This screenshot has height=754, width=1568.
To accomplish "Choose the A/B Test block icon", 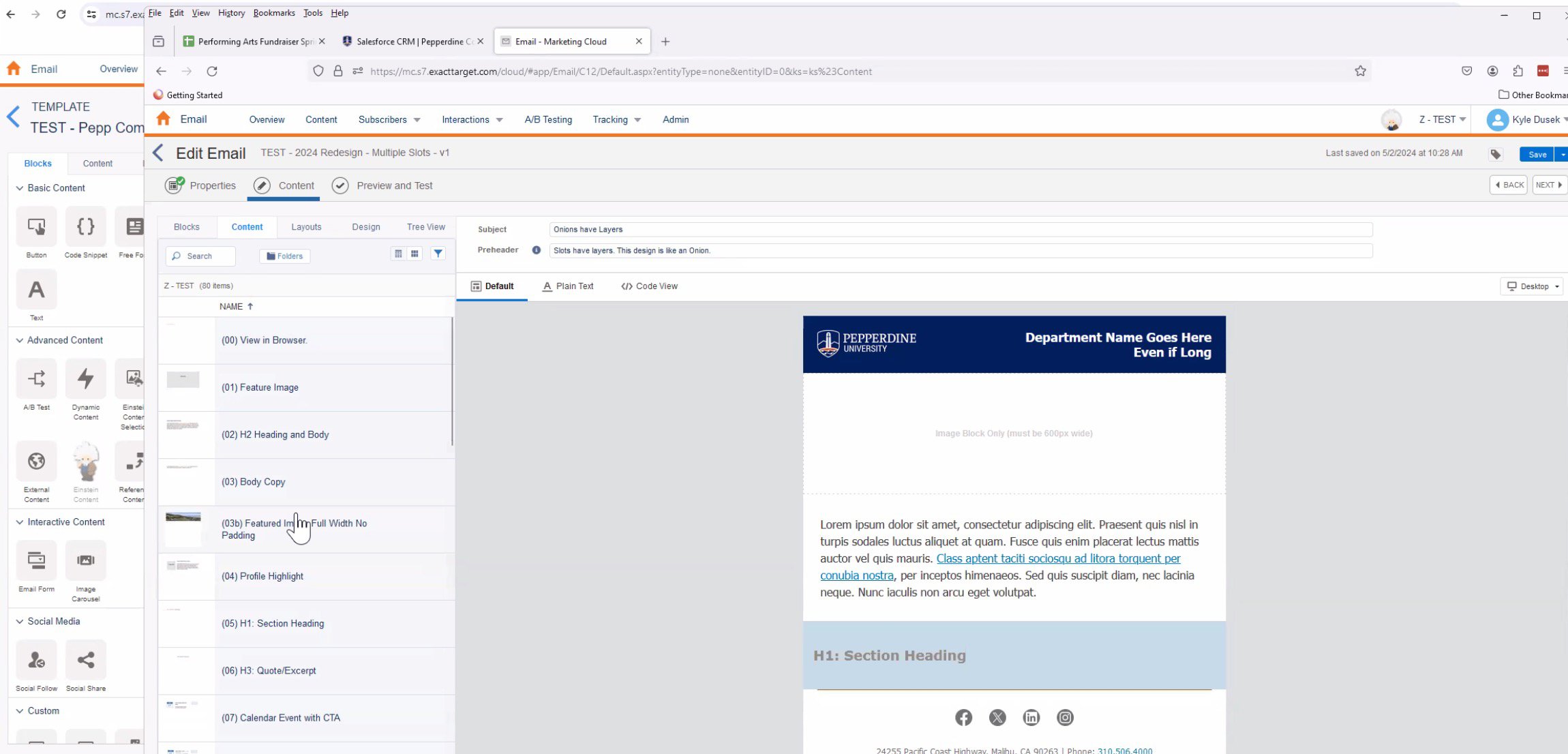I will click(36, 378).
